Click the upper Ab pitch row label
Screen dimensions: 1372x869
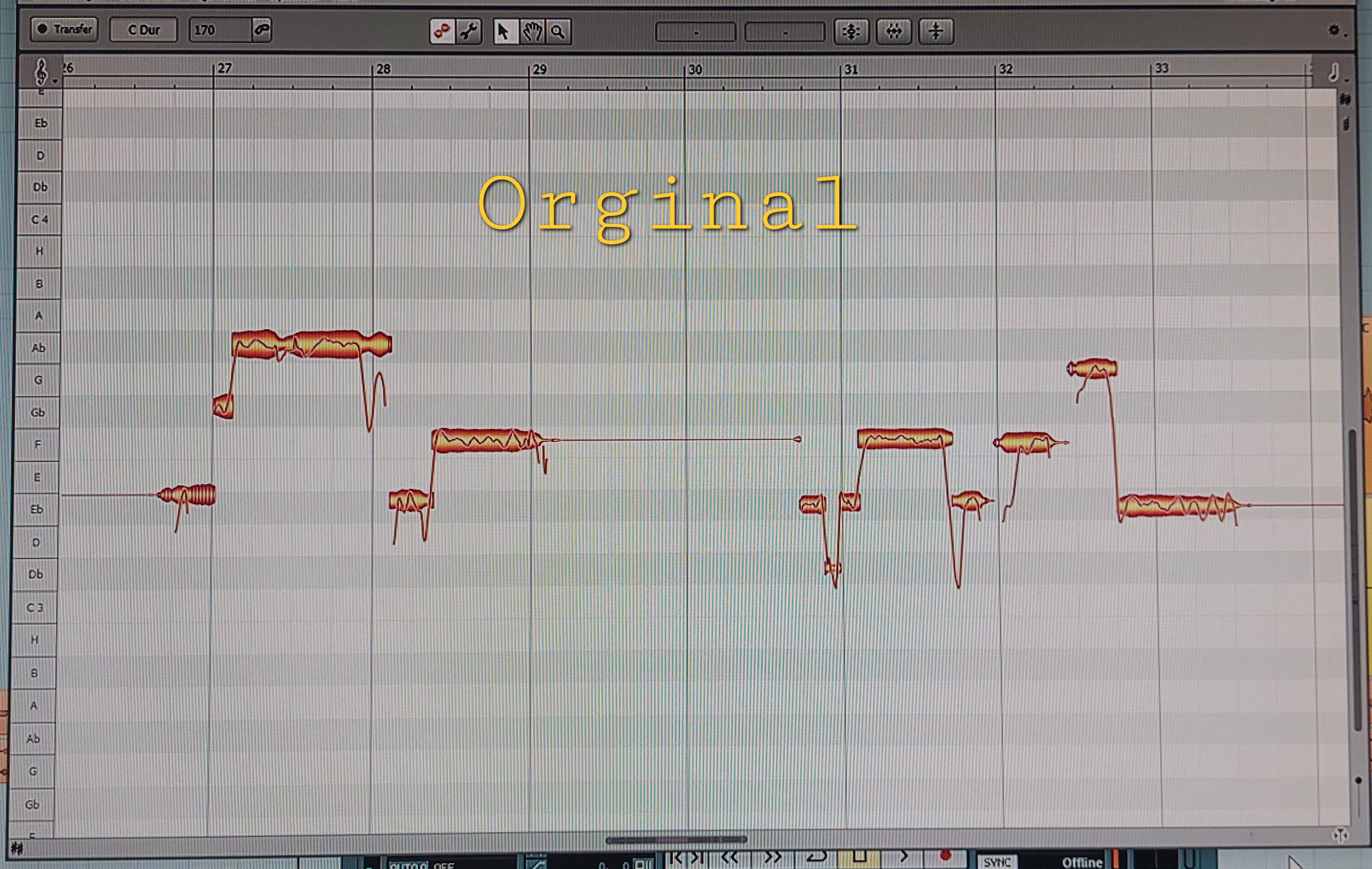click(x=38, y=348)
